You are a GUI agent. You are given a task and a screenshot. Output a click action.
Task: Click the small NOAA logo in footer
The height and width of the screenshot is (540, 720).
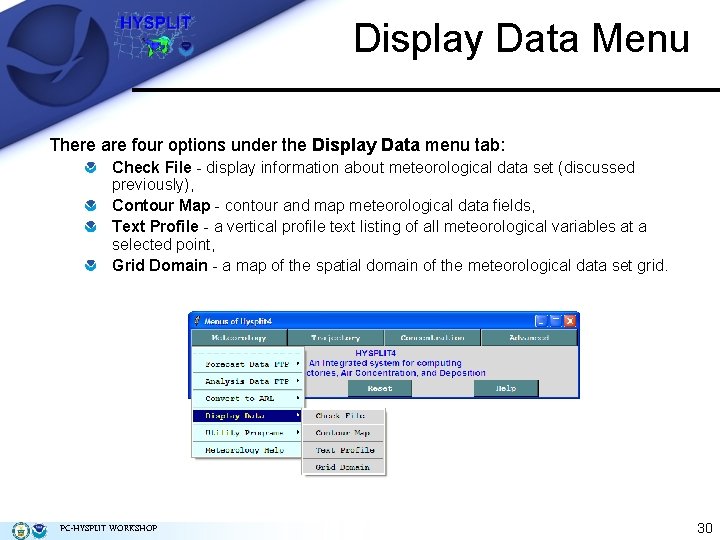[x=39, y=530]
